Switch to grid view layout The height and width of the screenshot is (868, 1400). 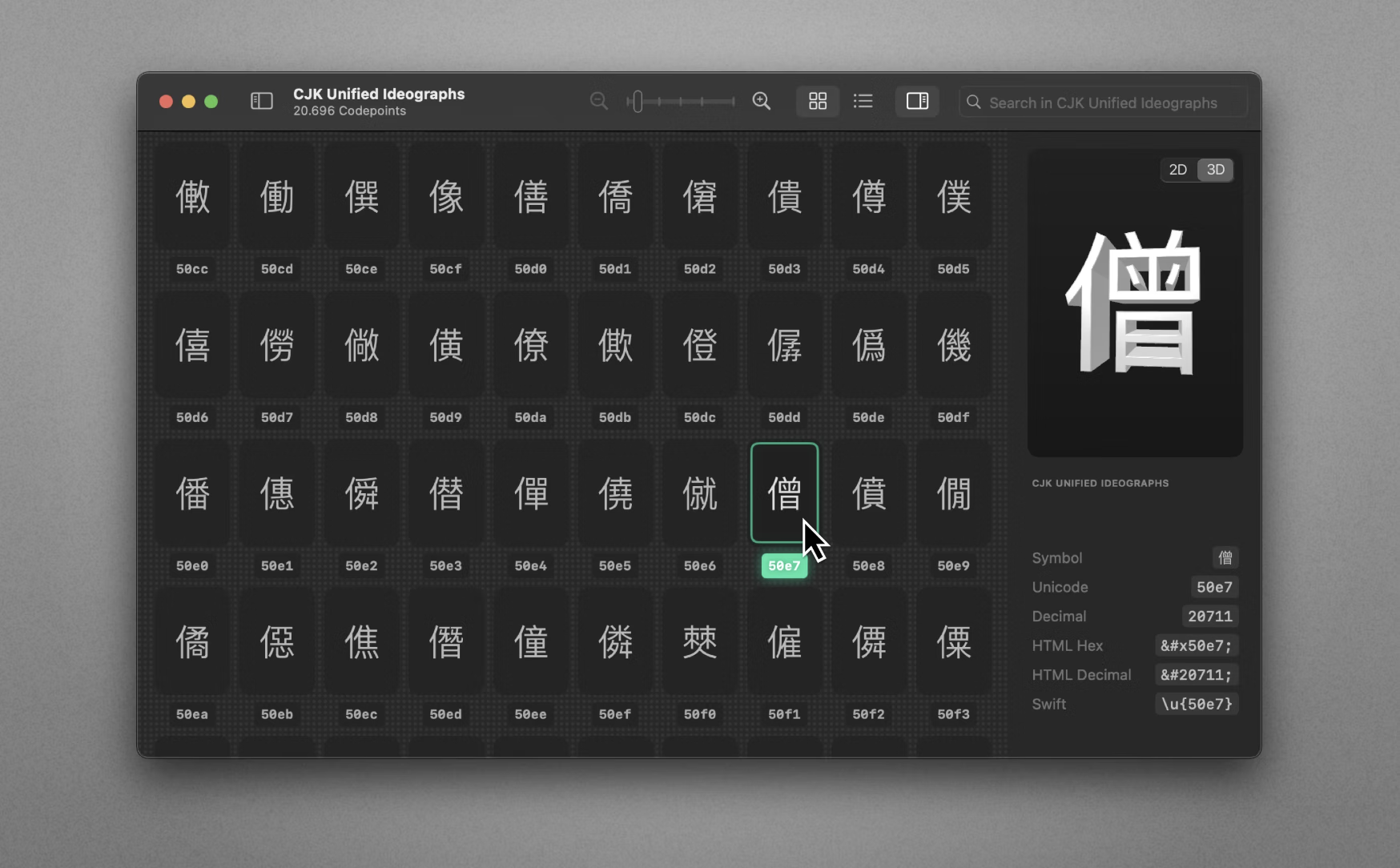coord(817,101)
